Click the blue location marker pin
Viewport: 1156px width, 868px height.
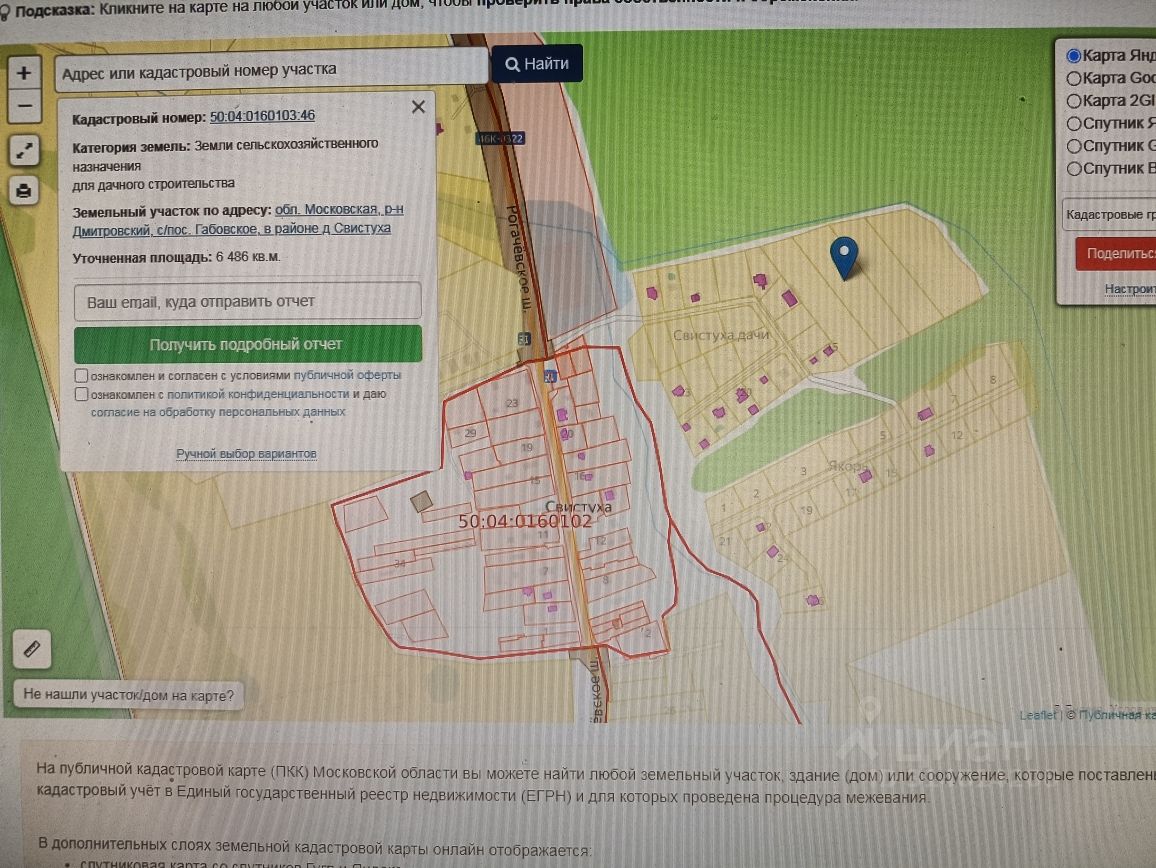pyautogui.click(x=844, y=257)
